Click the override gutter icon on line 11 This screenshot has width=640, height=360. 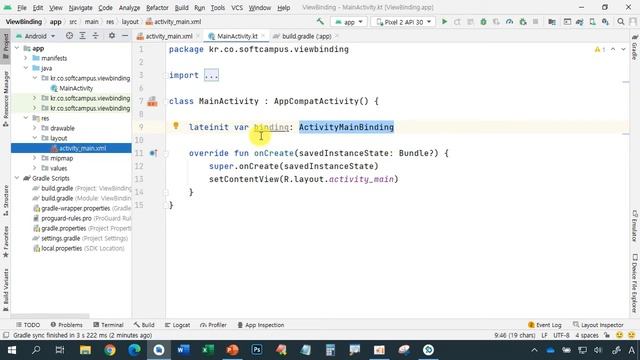point(153,153)
